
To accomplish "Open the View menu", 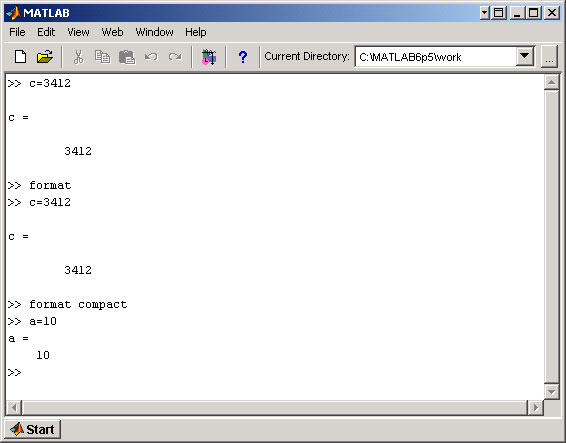I will point(78,32).
